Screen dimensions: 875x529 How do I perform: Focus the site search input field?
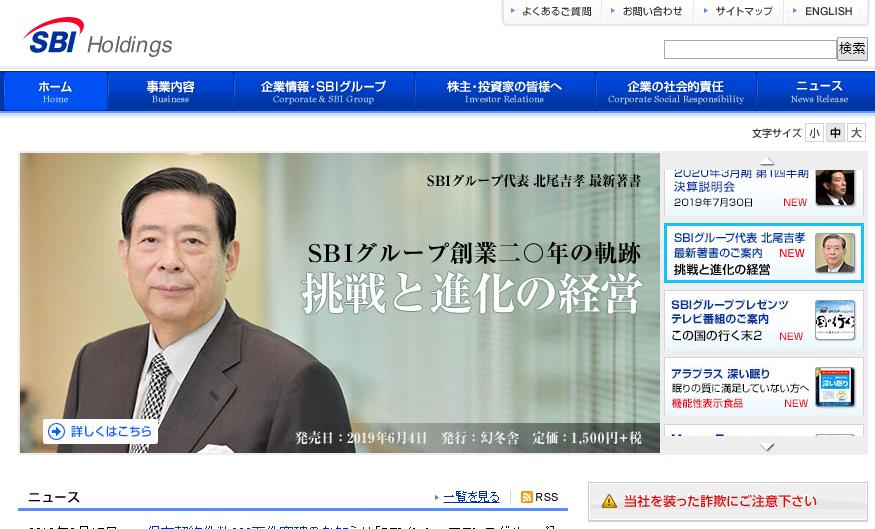click(750, 49)
